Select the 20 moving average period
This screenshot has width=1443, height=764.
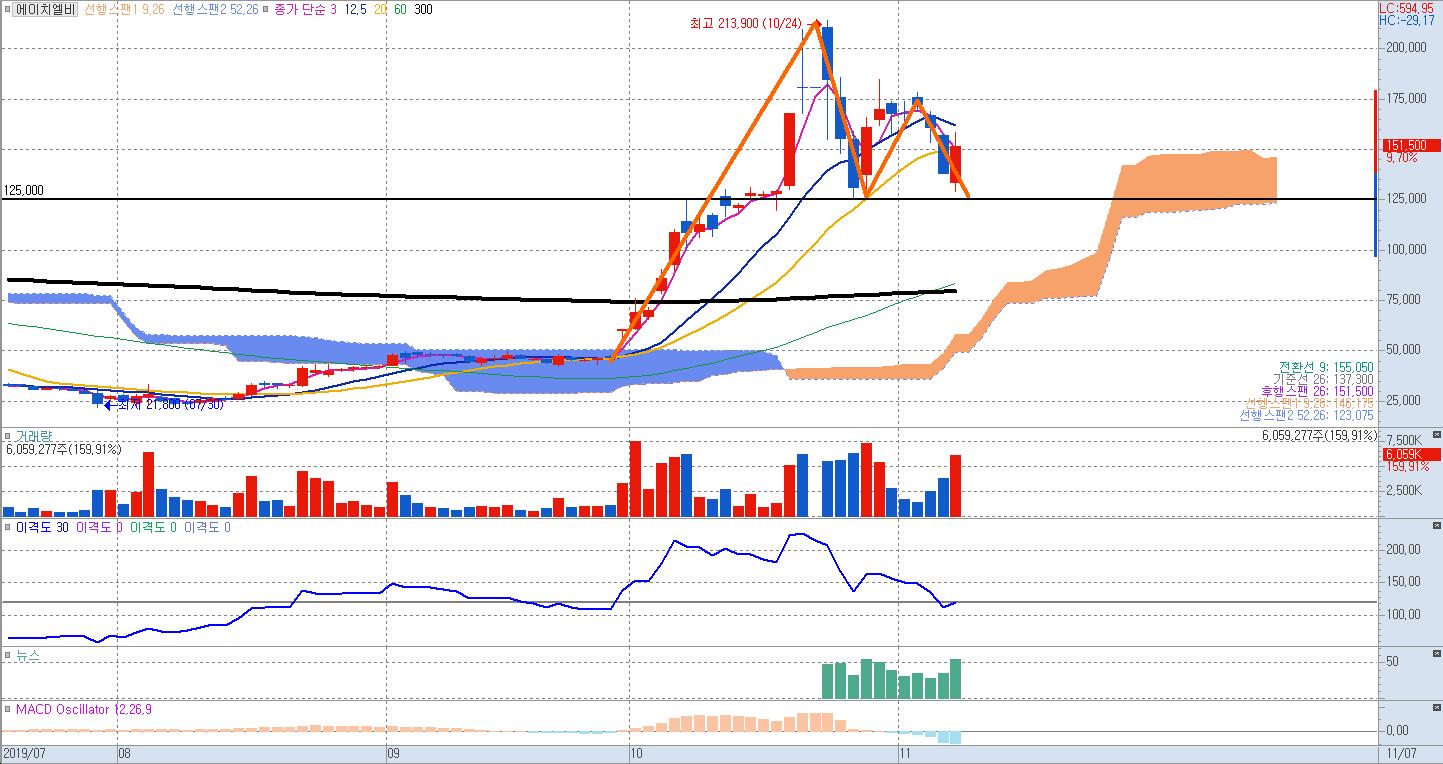point(380,9)
